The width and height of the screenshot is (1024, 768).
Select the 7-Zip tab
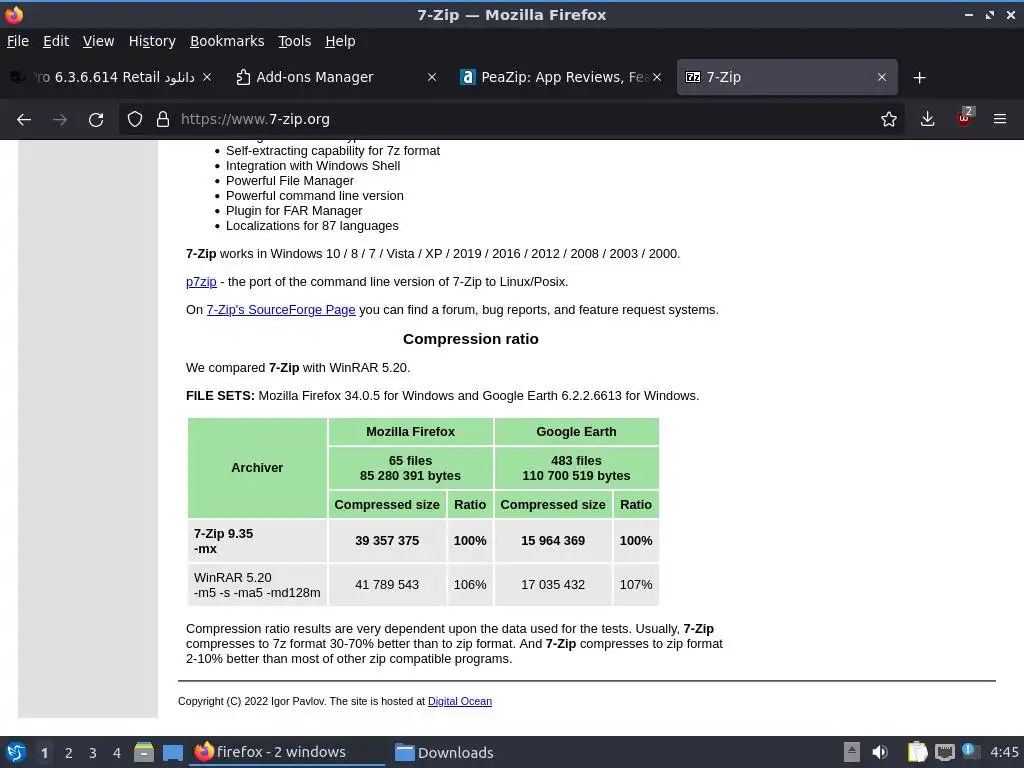click(x=787, y=77)
